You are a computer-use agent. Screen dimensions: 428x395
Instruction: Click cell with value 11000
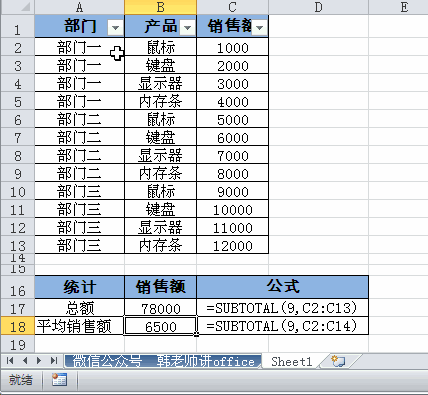click(x=233, y=227)
